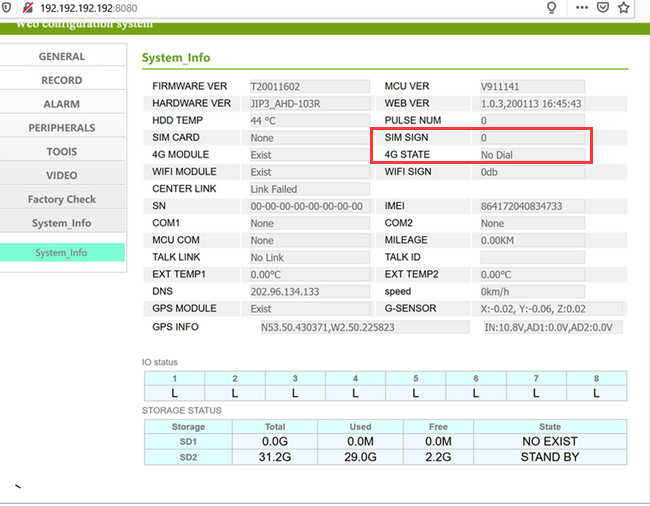
Task: Open the VIDEO menu
Action: point(62,175)
